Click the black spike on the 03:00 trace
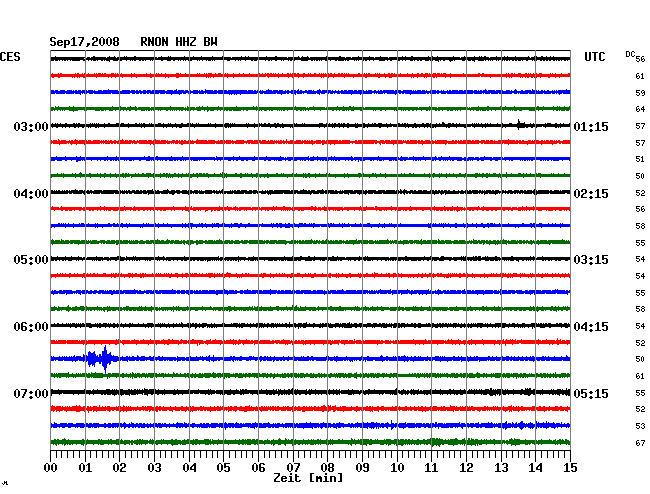The height and width of the screenshot is (494, 650). tap(519, 125)
